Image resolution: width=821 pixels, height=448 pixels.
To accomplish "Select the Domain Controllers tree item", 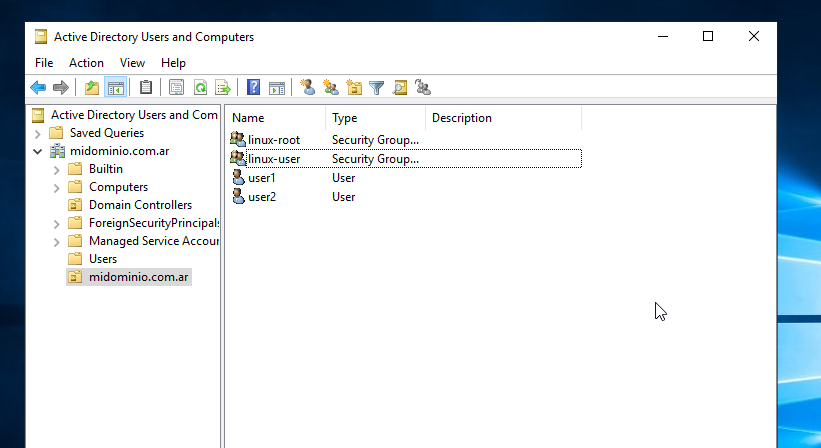I will [140, 205].
